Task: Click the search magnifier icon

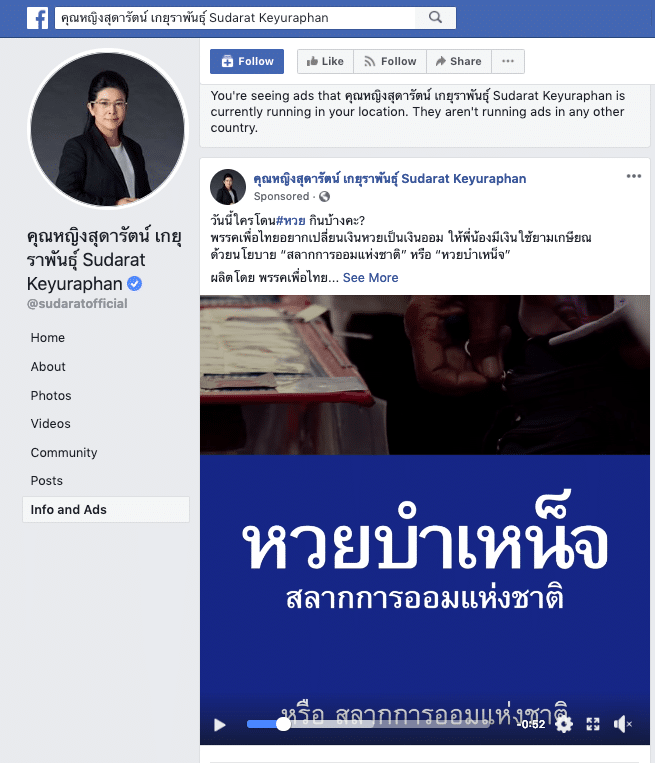Action: 436,18
